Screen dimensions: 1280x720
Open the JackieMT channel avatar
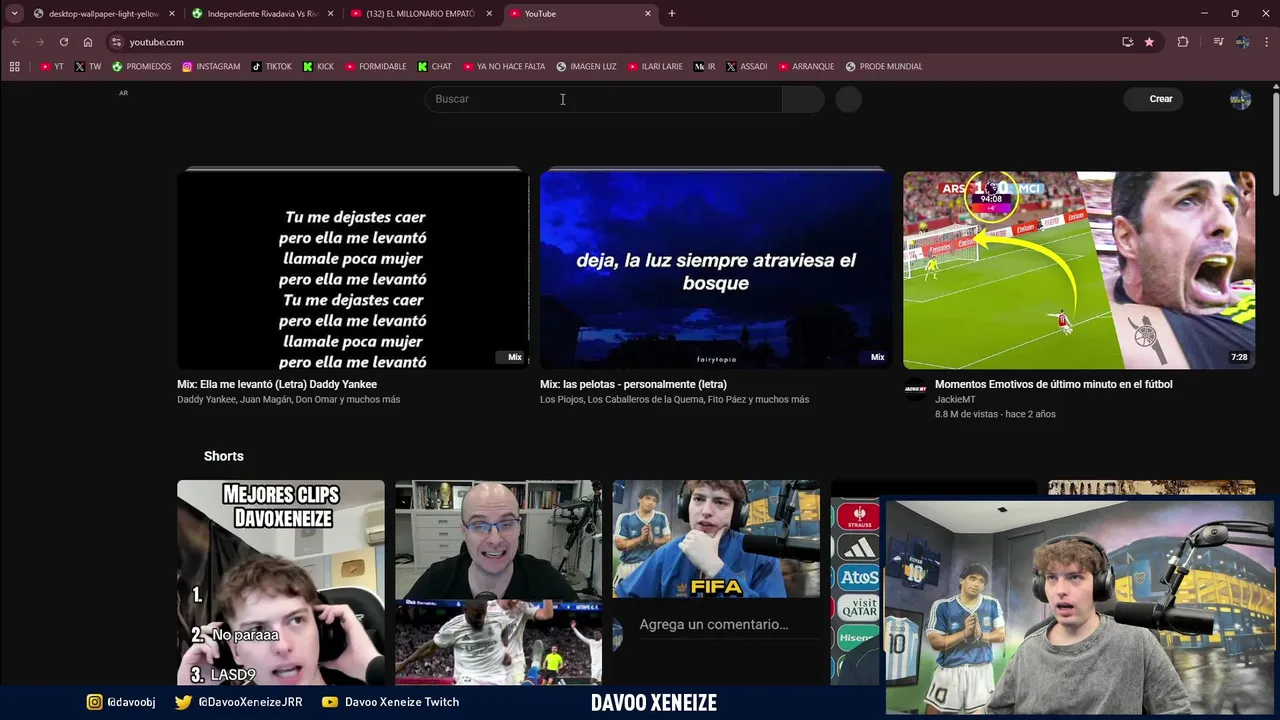tap(915, 391)
